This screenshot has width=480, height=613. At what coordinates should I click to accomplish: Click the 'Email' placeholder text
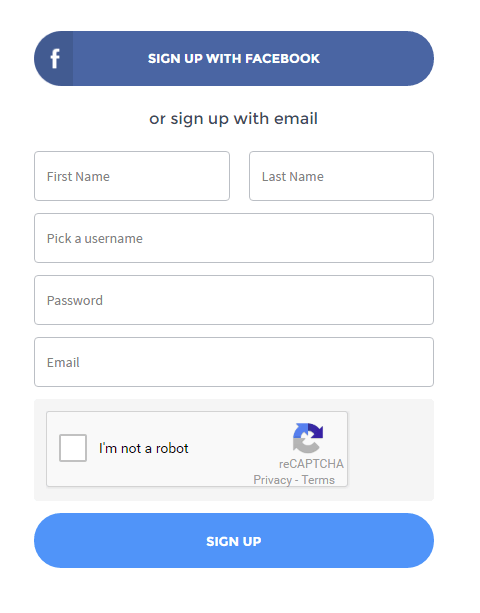[63, 362]
